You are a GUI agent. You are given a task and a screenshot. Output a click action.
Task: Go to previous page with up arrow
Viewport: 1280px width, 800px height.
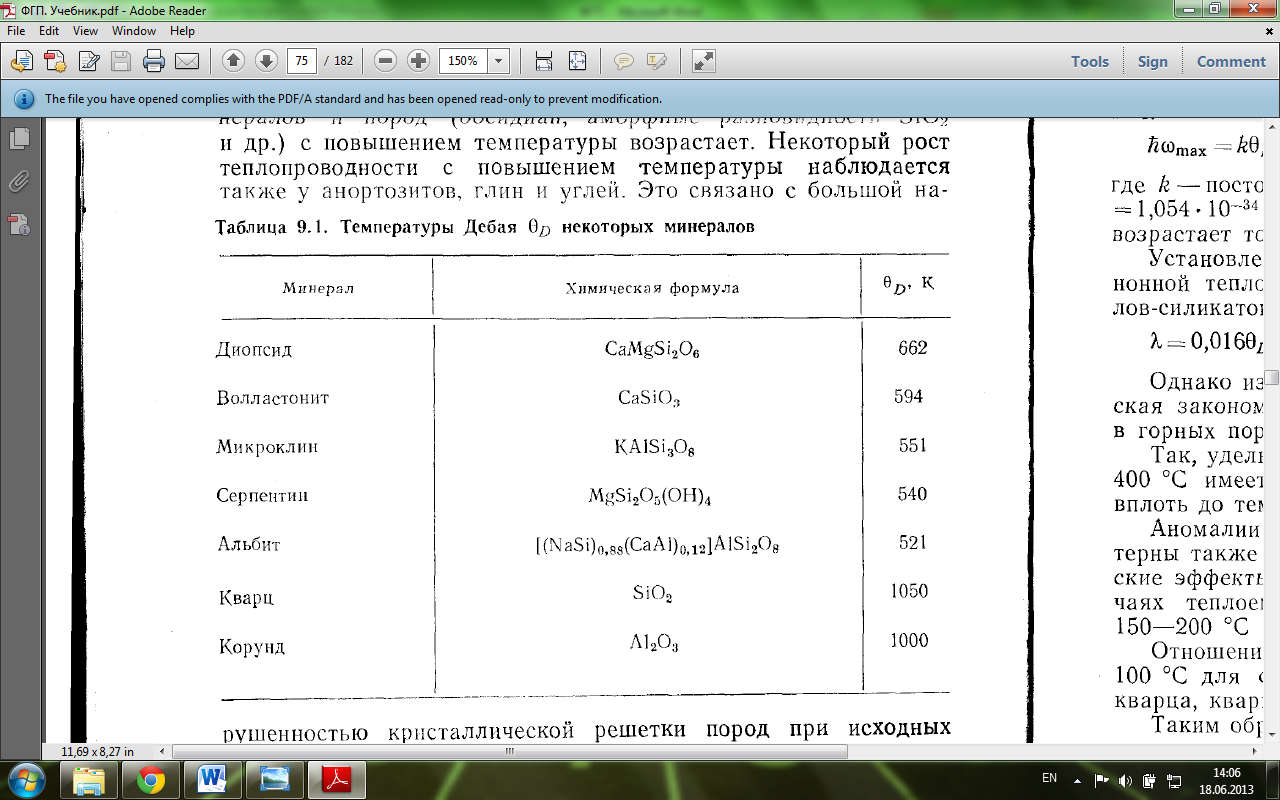233,61
